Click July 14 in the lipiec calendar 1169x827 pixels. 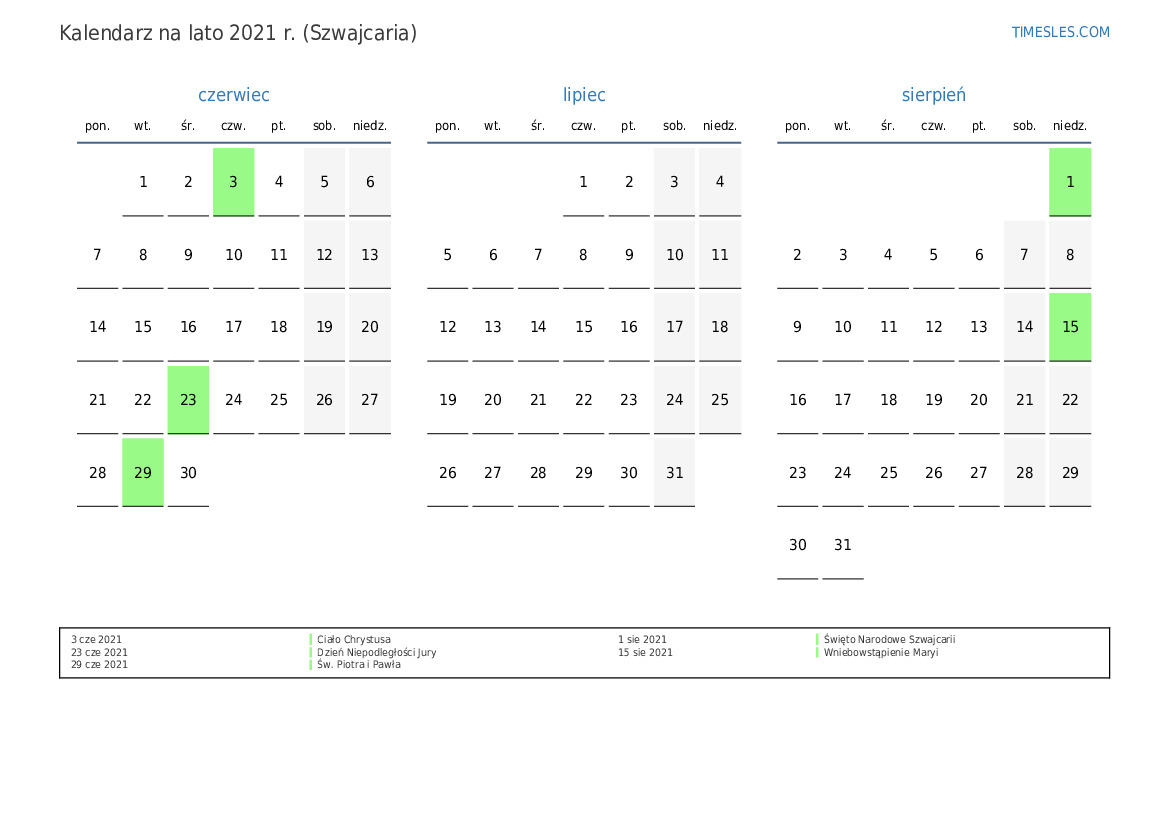coord(538,327)
